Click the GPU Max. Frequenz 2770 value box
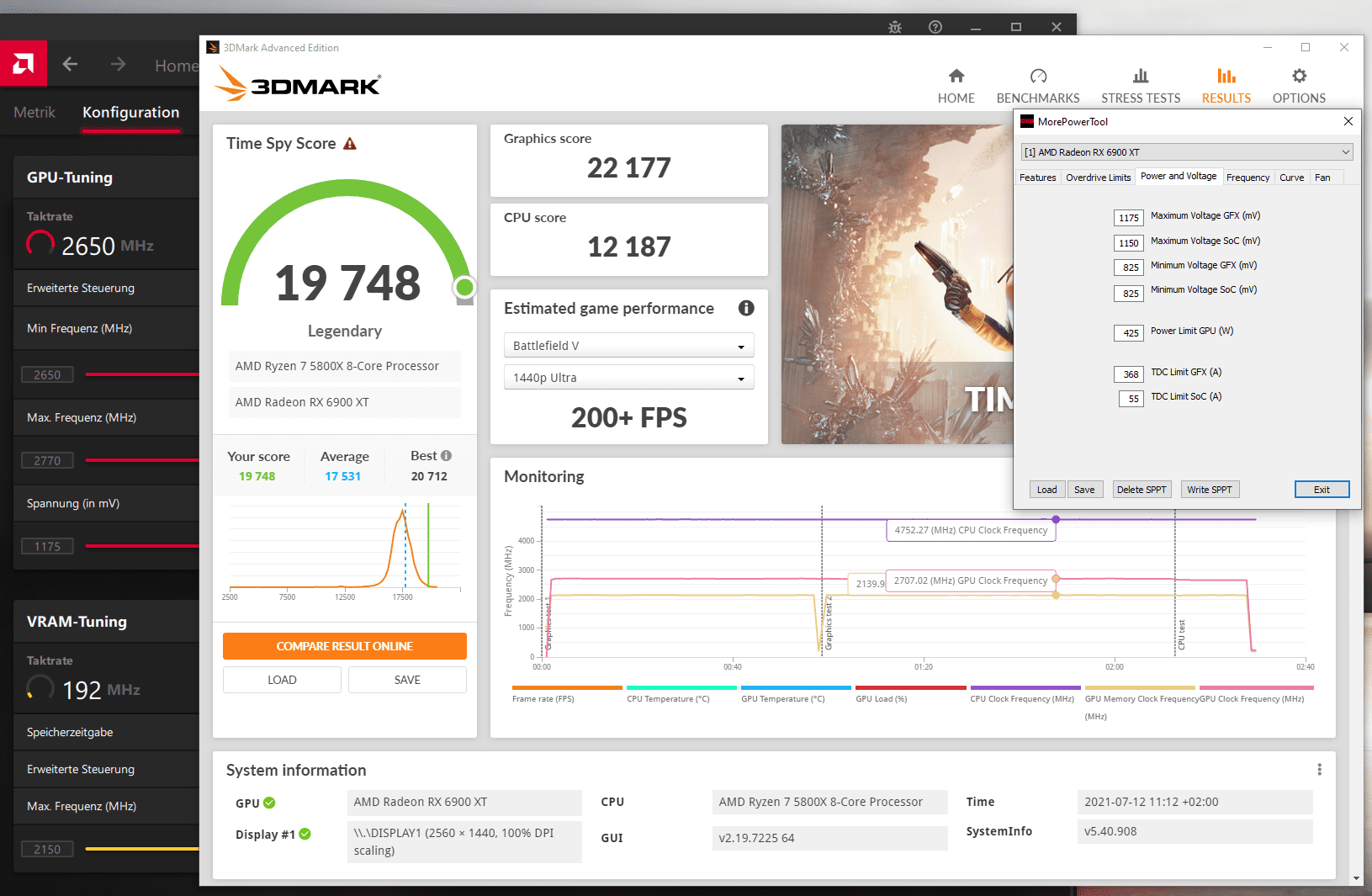This screenshot has height=896, width=1372. pos(47,460)
